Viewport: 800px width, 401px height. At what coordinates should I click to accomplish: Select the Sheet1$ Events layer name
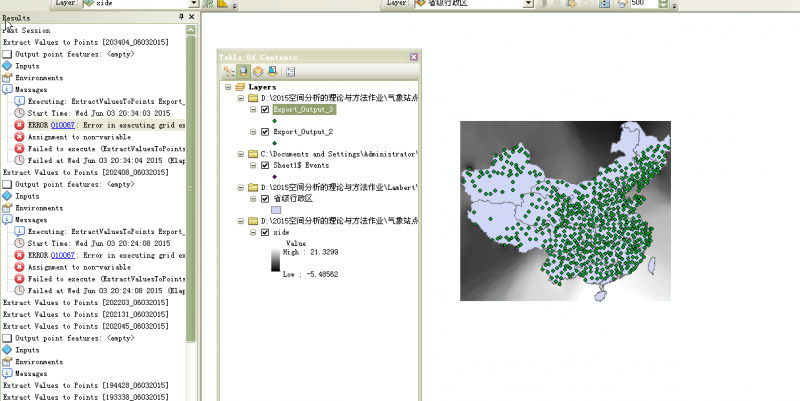pyautogui.click(x=301, y=165)
